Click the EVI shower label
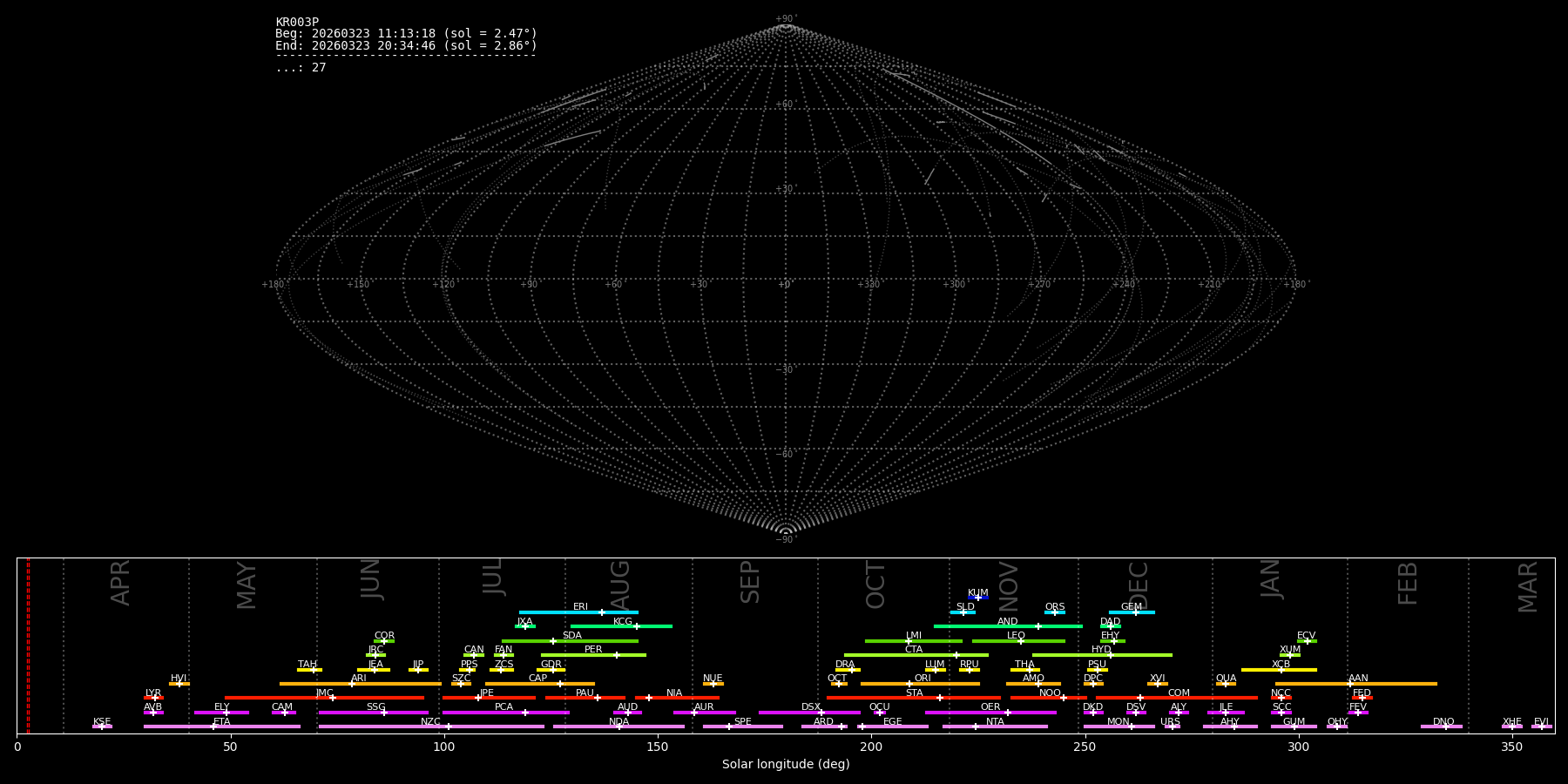Screen dimensions: 1568x784 [1541, 722]
